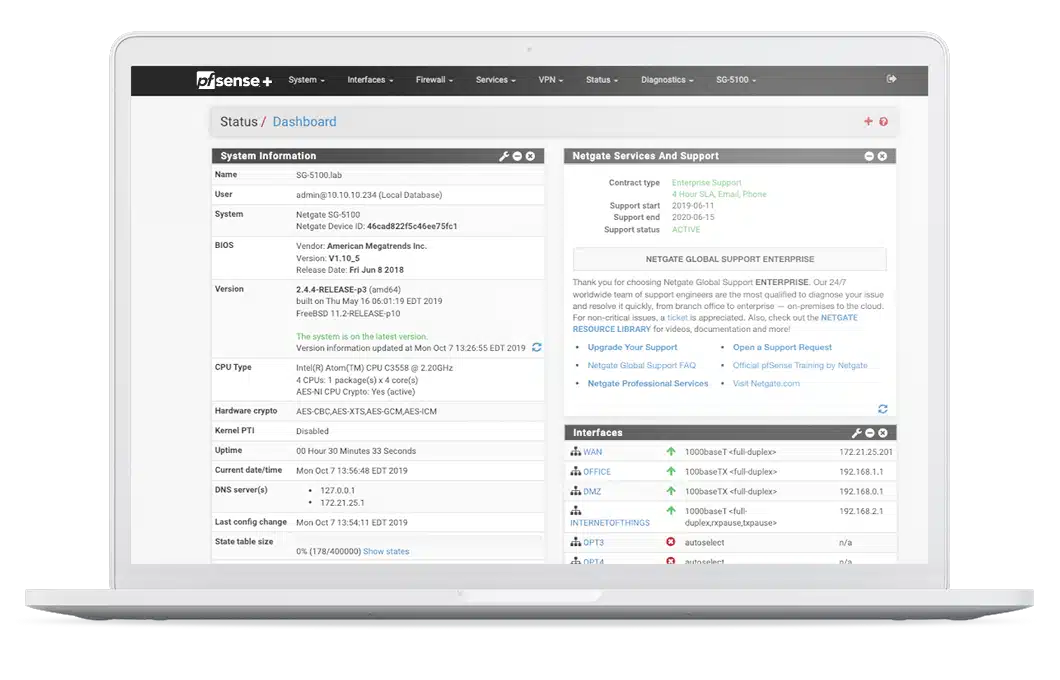Configure Interfaces widget via wrench icon
Screen dimensions: 1060x680
857,433
